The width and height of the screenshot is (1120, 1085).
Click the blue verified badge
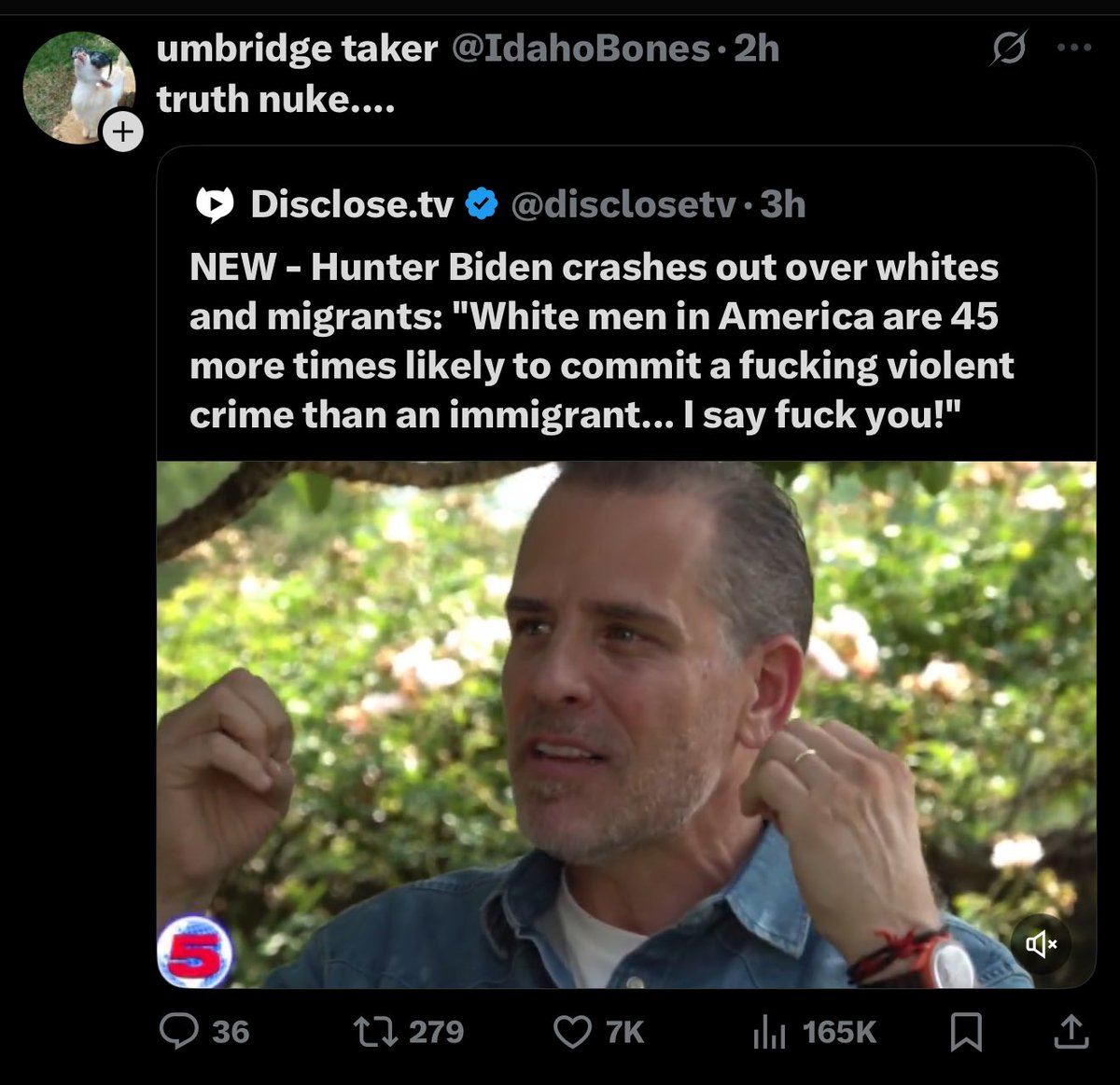482,203
